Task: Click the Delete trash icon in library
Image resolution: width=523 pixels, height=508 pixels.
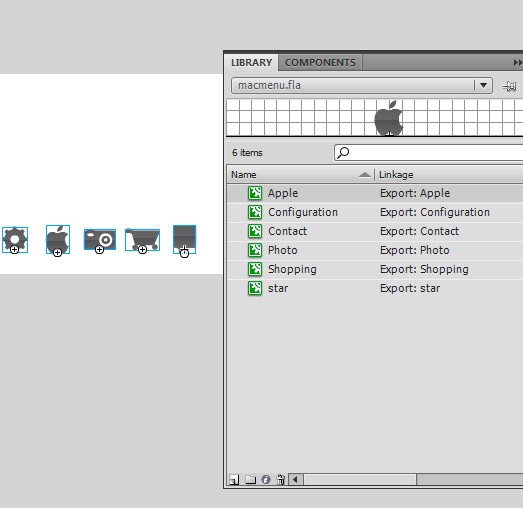Action: [x=281, y=480]
